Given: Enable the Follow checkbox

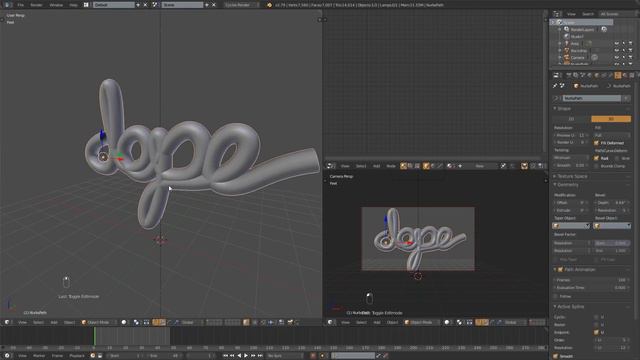Looking at the screenshot, I should [x=556, y=296].
